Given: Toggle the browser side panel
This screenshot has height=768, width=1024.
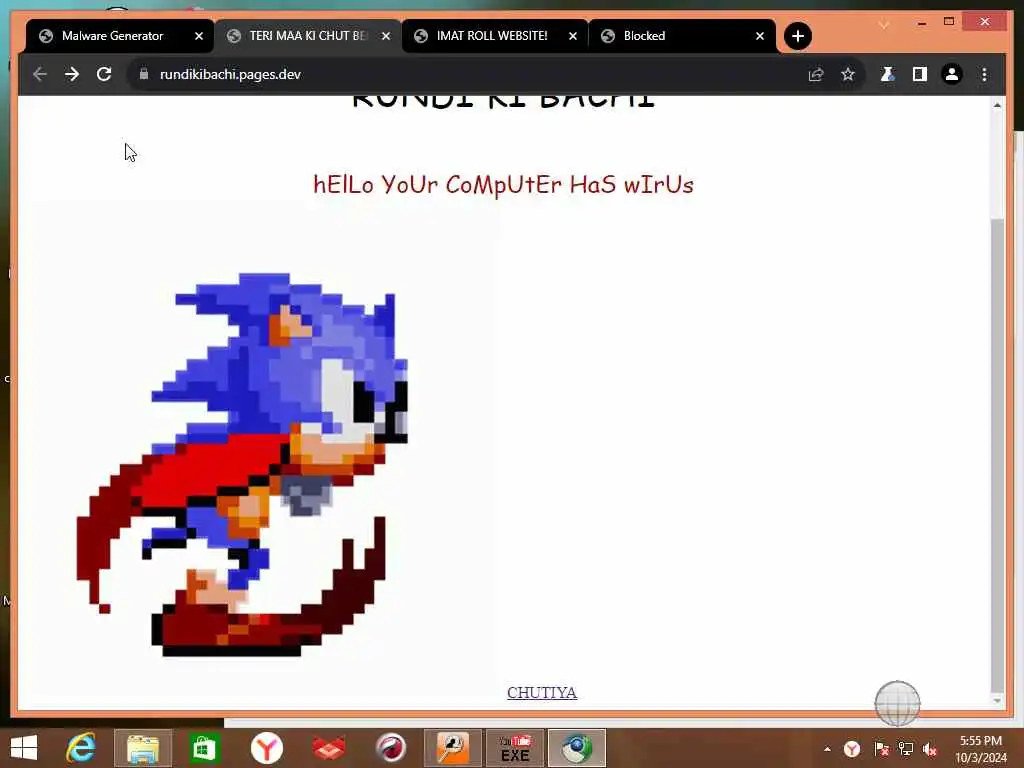Looking at the screenshot, I should pyautogui.click(x=920, y=74).
